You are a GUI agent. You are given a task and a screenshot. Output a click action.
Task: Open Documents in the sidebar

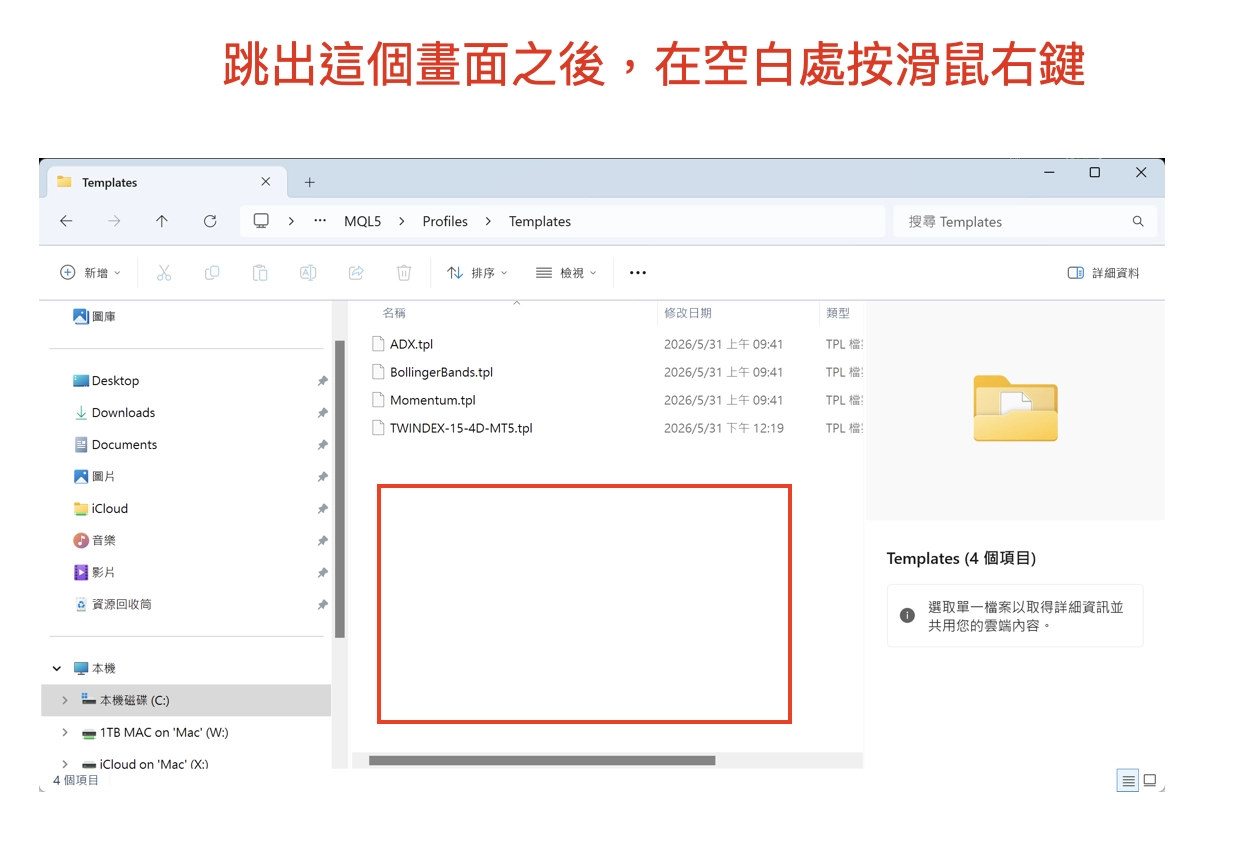tap(115, 445)
